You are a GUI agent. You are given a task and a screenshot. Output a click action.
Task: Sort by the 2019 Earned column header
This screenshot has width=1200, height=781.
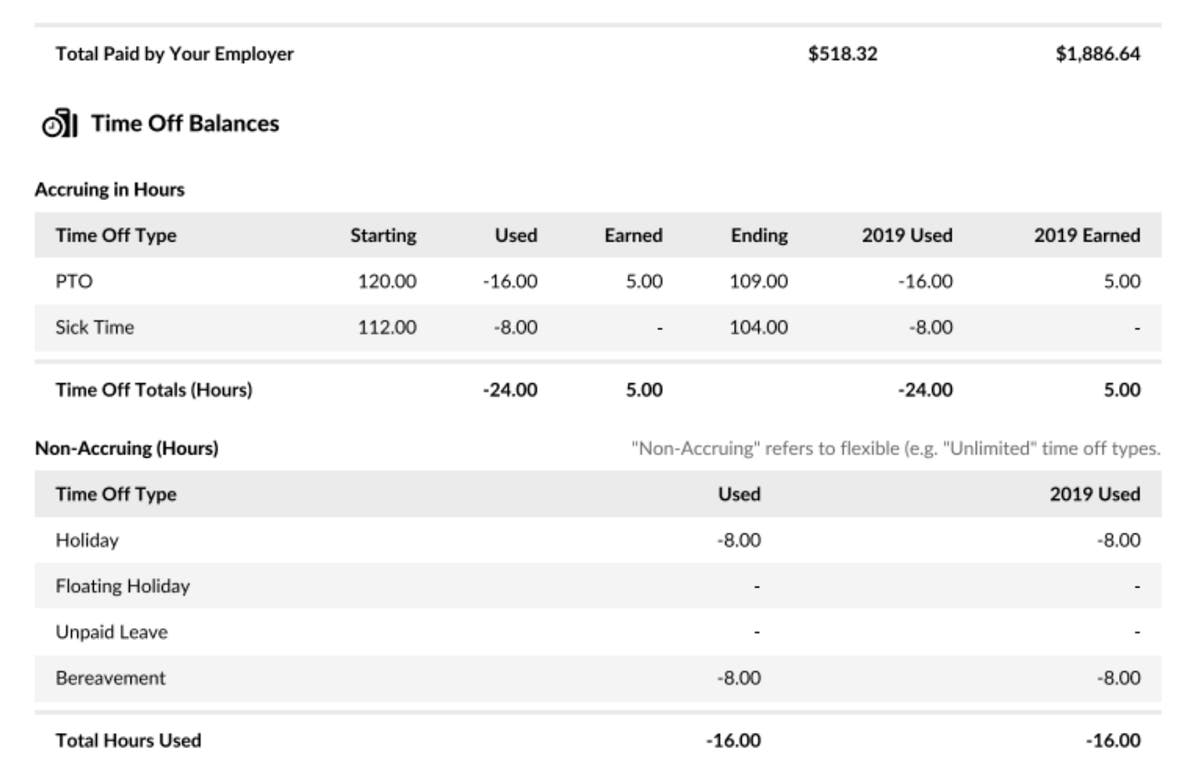1088,235
